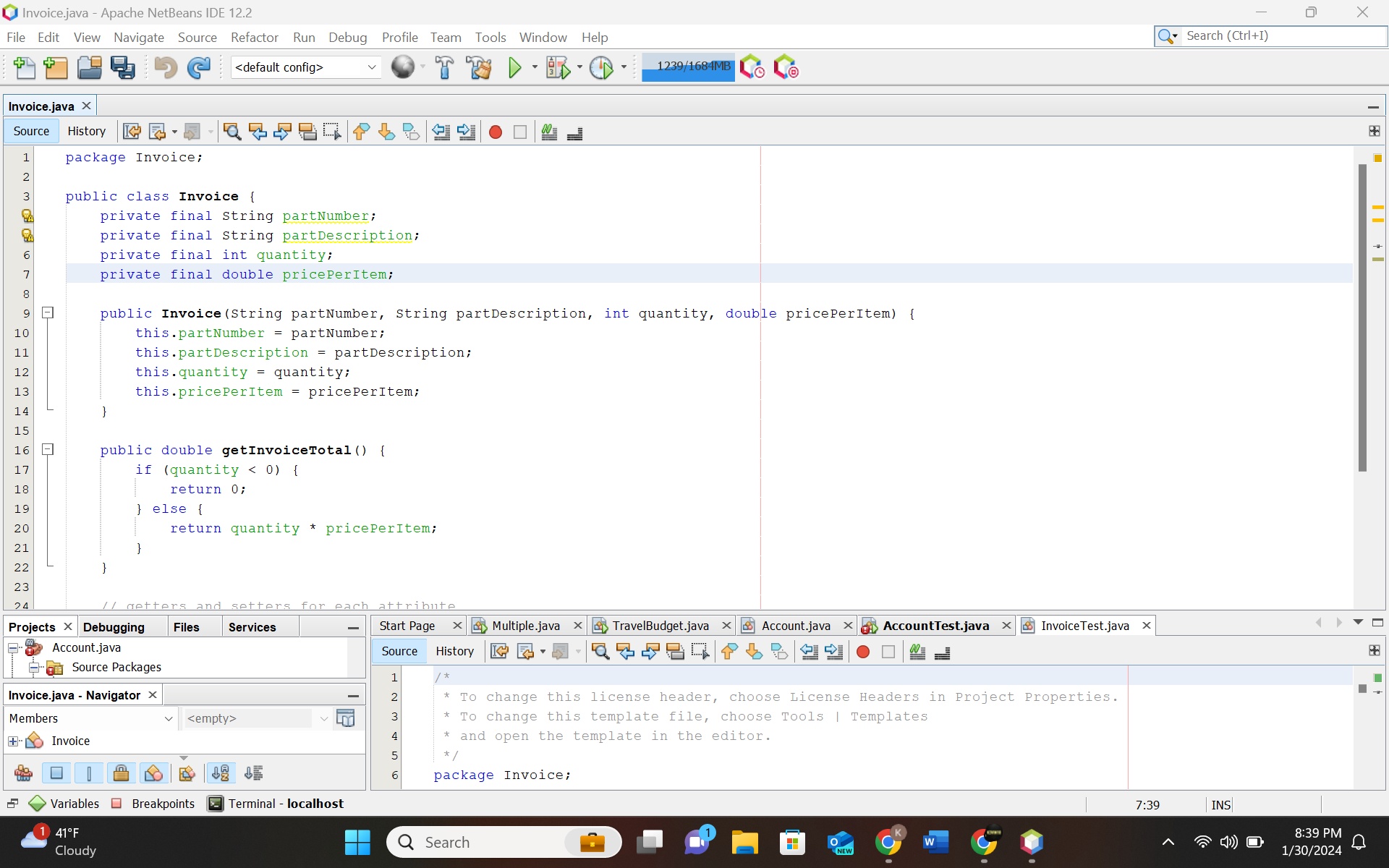This screenshot has height=868, width=1389.
Task: Open the default config dropdown
Action: (x=306, y=67)
